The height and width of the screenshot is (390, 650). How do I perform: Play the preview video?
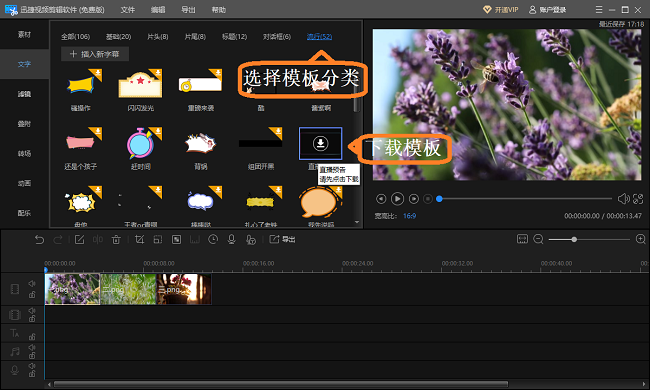pyautogui.click(x=397, y=199)
